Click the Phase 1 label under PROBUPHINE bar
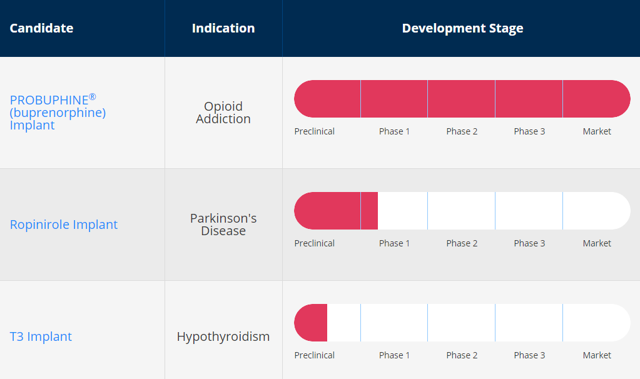640x379 pixels. pos(394,131)
